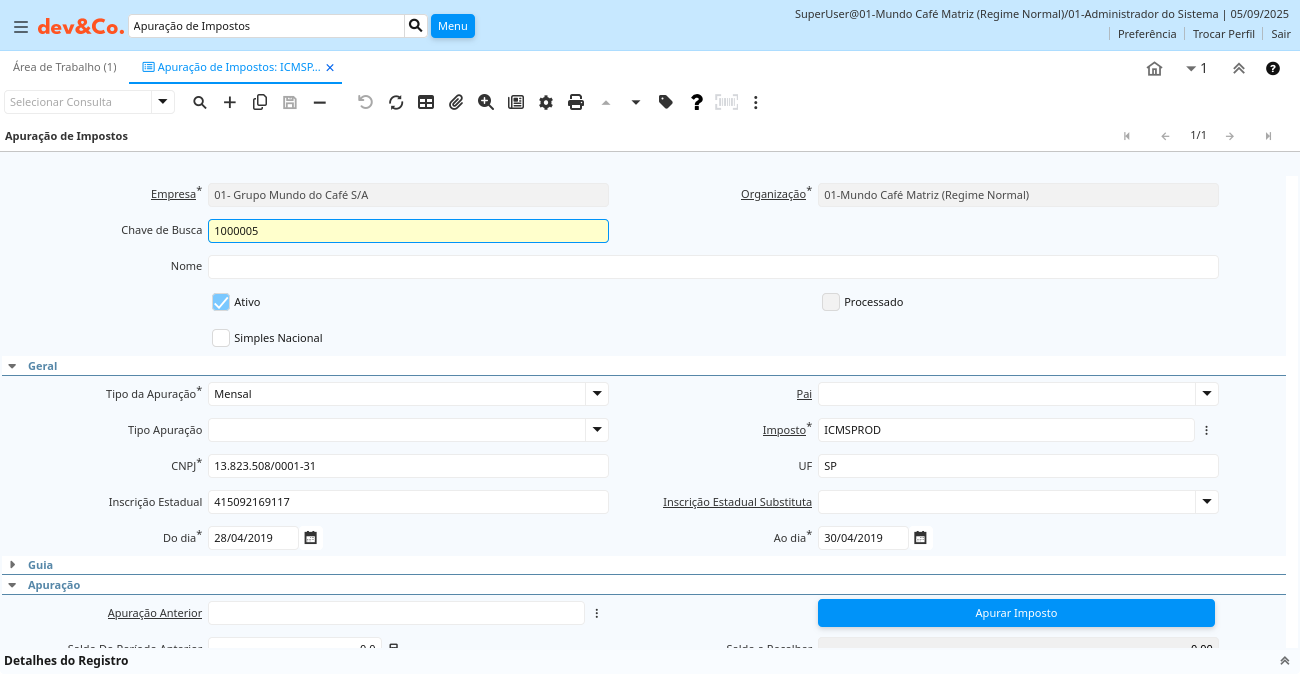
Task: Switch to Área de Trabalho tab
Action: (64, 67)
